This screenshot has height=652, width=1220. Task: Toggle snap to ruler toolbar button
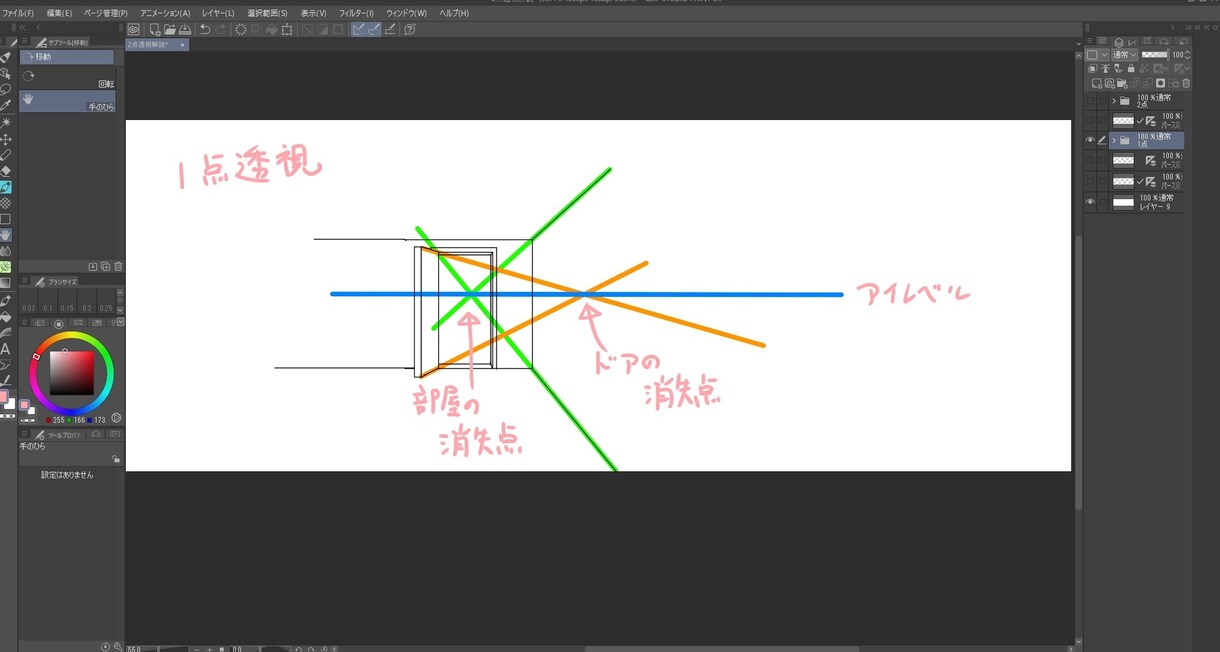click(x=359, y=30)
